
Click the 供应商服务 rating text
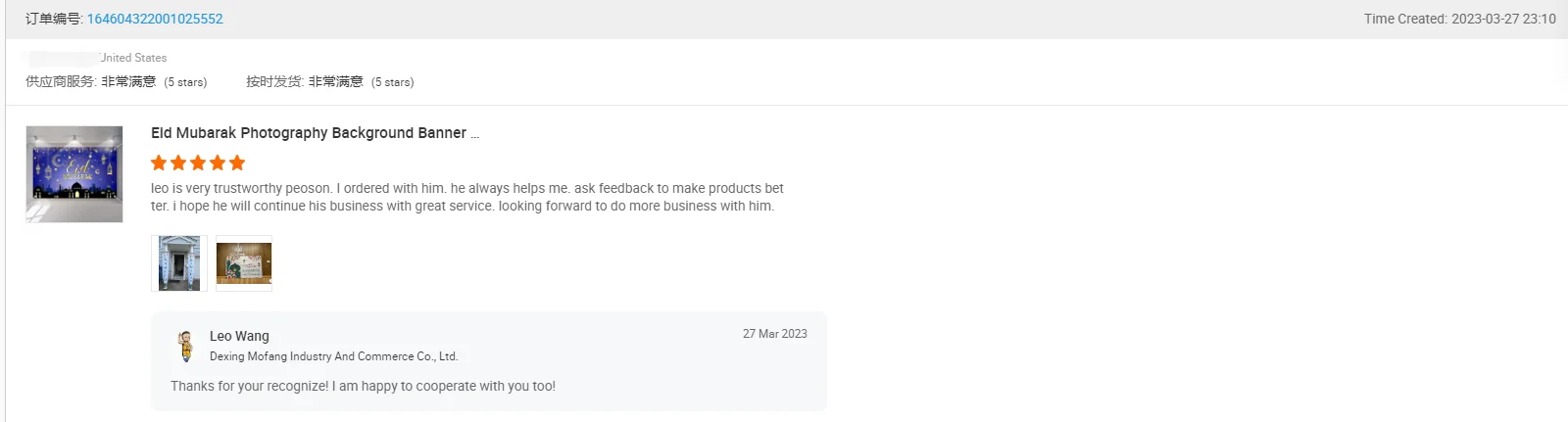pyautogui.click(x=116, y=82)
